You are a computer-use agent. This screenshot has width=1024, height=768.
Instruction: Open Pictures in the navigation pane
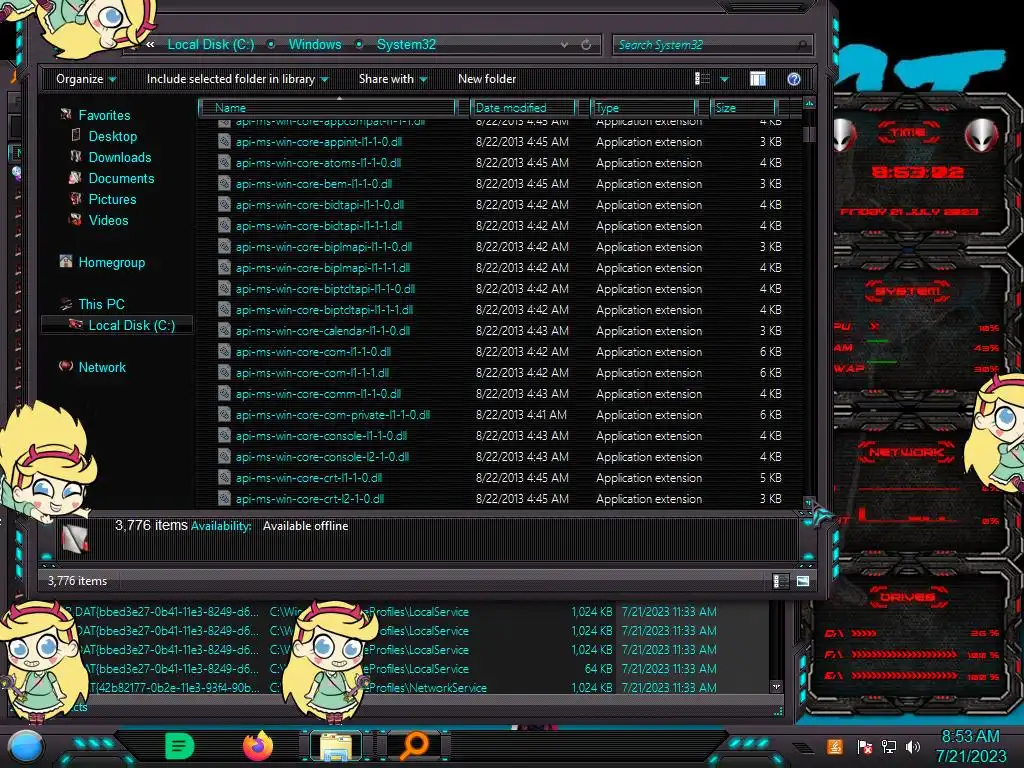coord(112,199)
